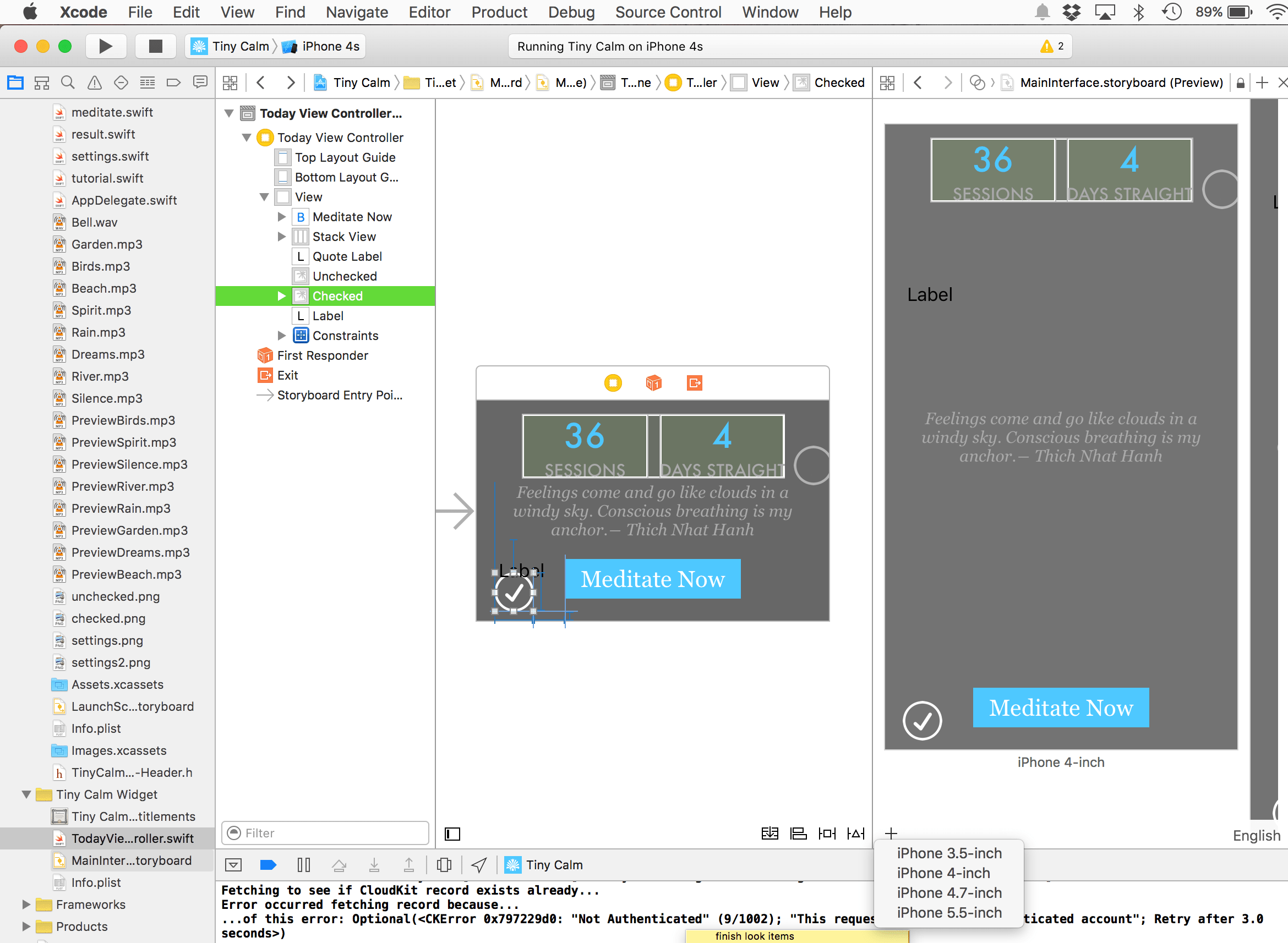
Task: Hide the debug area toggle button
Action: [233, 865]
